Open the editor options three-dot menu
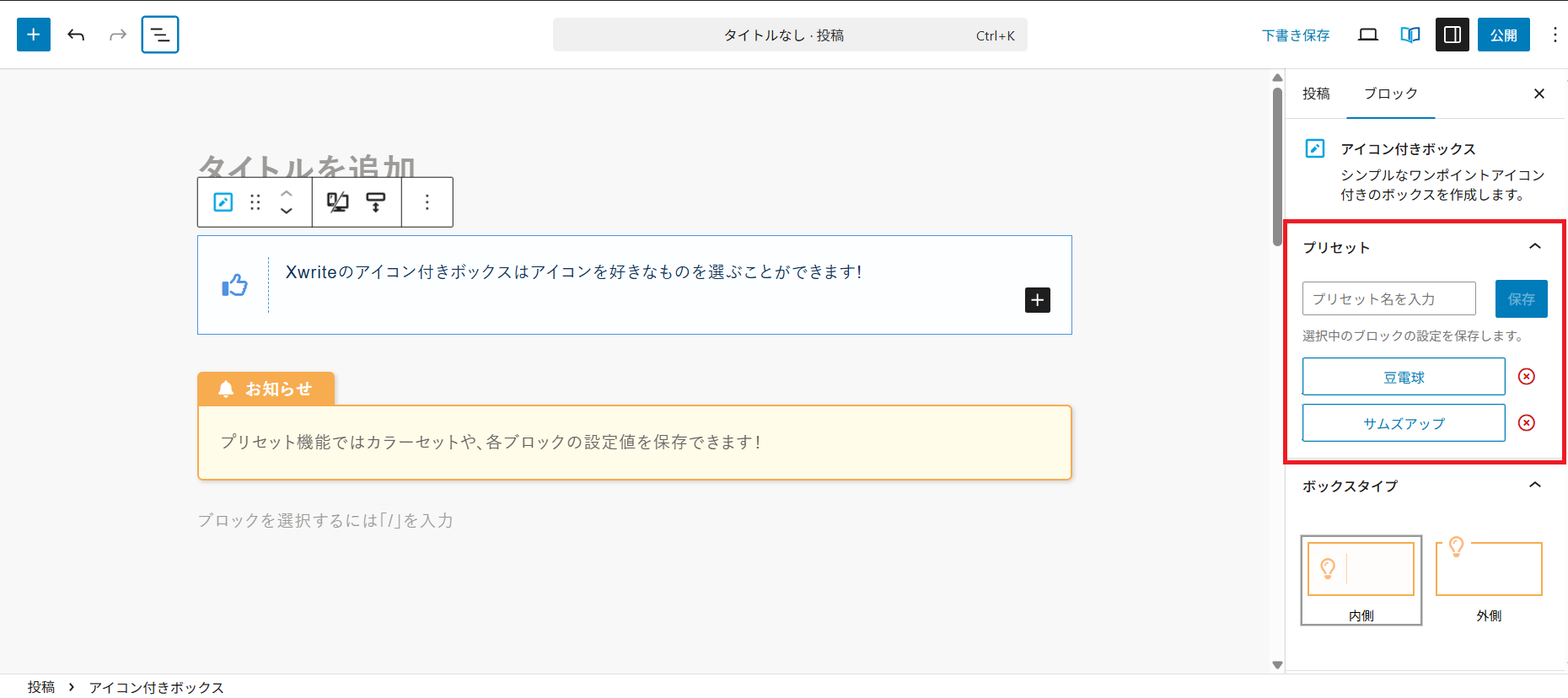The image size is (1568, 698). tap(1555, 35)
